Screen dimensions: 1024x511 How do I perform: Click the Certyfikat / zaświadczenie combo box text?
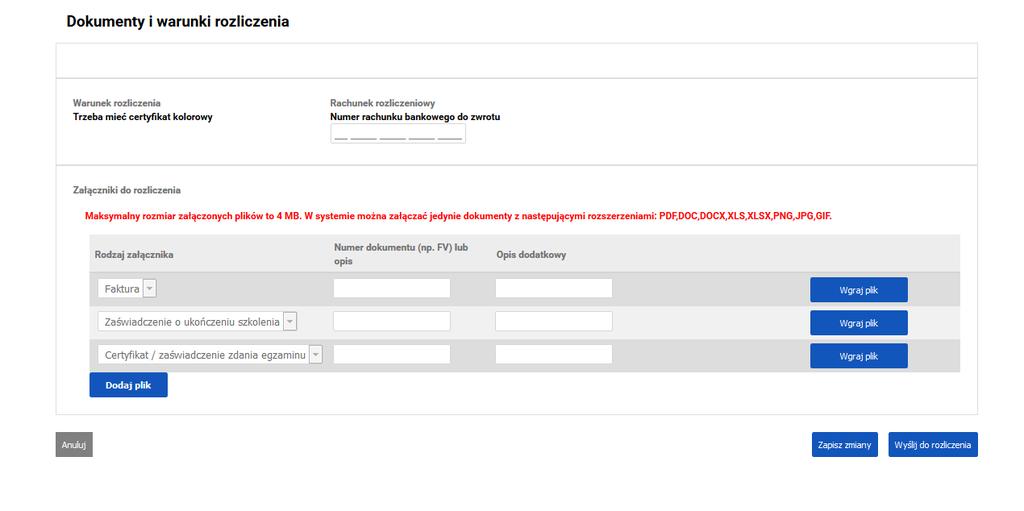point(204,354)
